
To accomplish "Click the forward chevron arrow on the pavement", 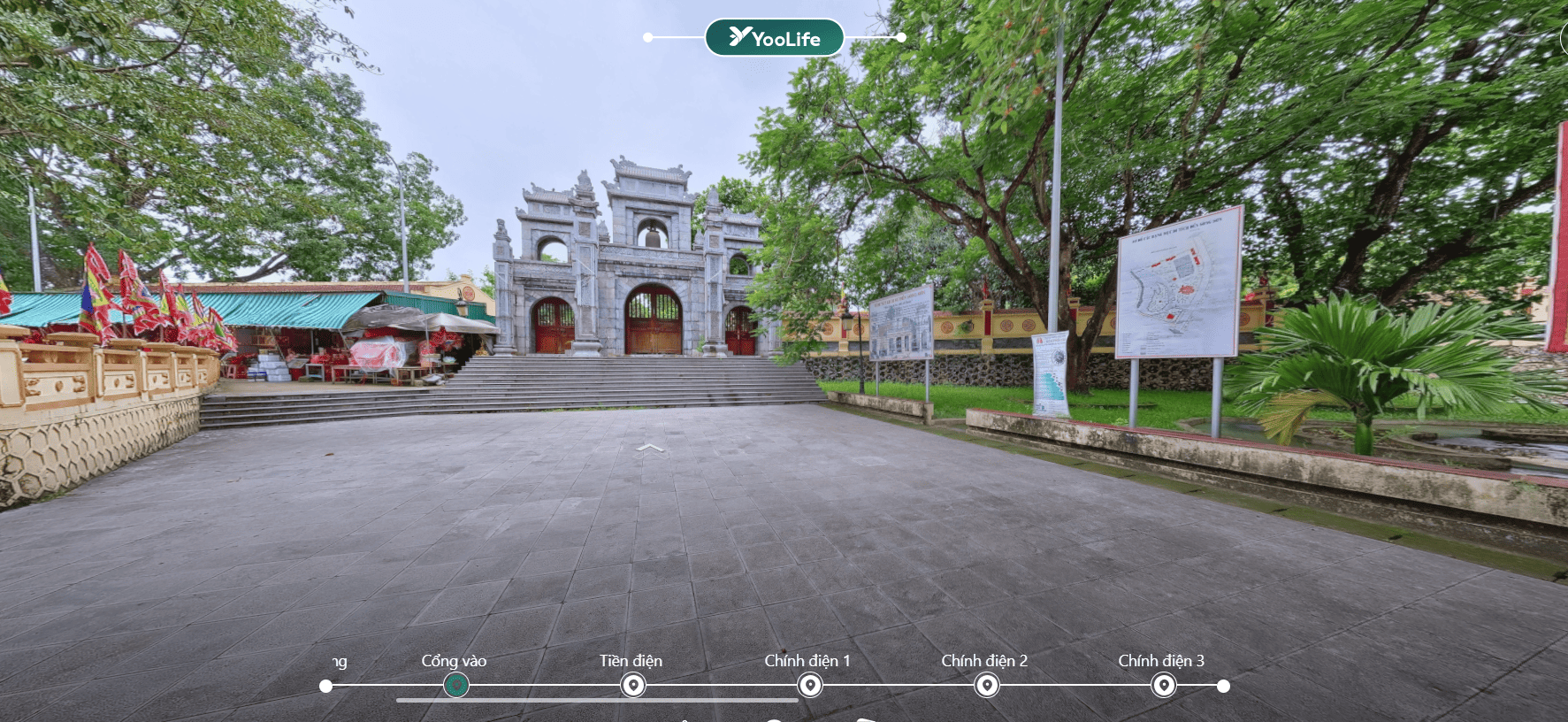I will (x=650, y=449).
